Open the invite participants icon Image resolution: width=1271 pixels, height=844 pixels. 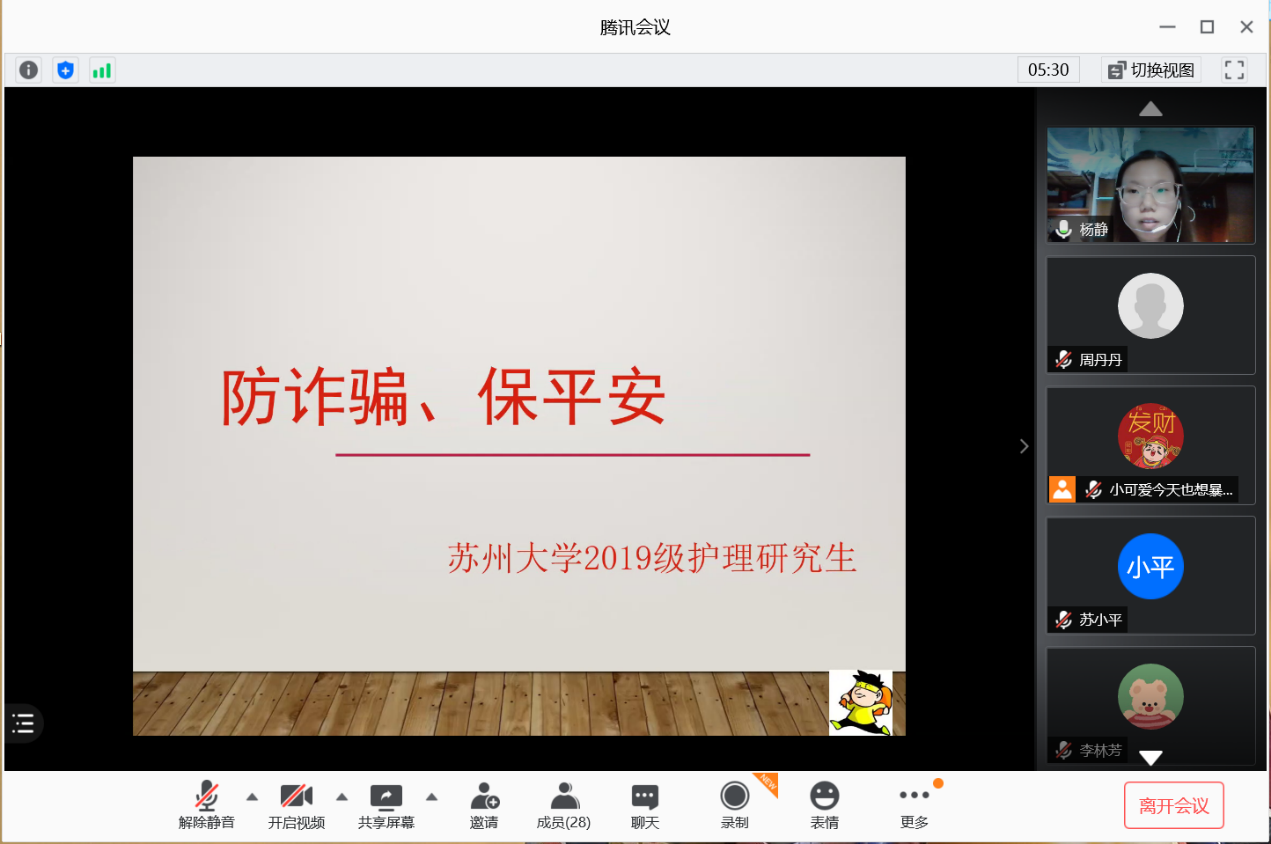484,805
